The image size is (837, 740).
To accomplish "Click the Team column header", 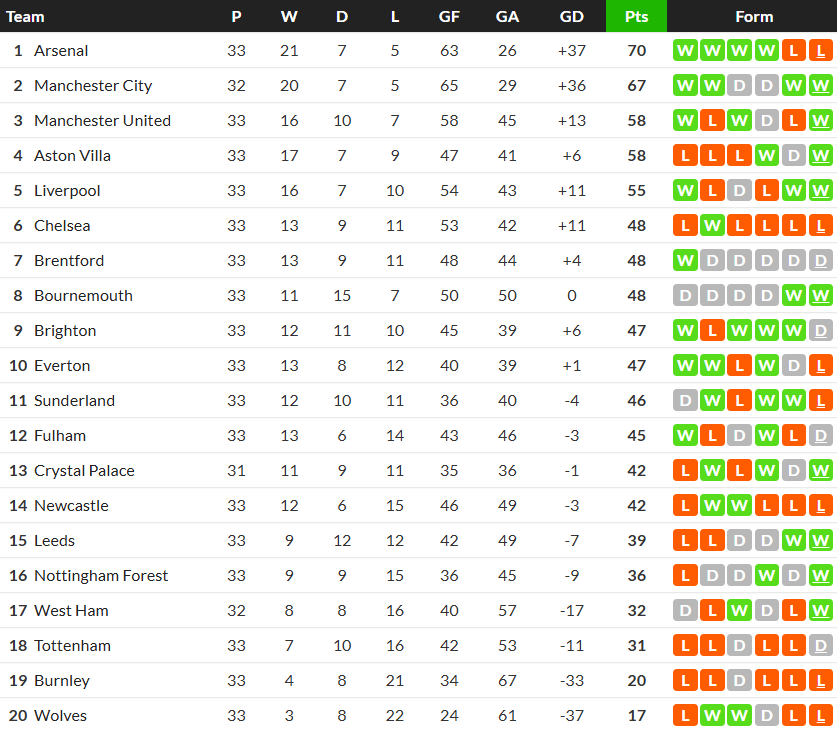I will click(25, 16).
